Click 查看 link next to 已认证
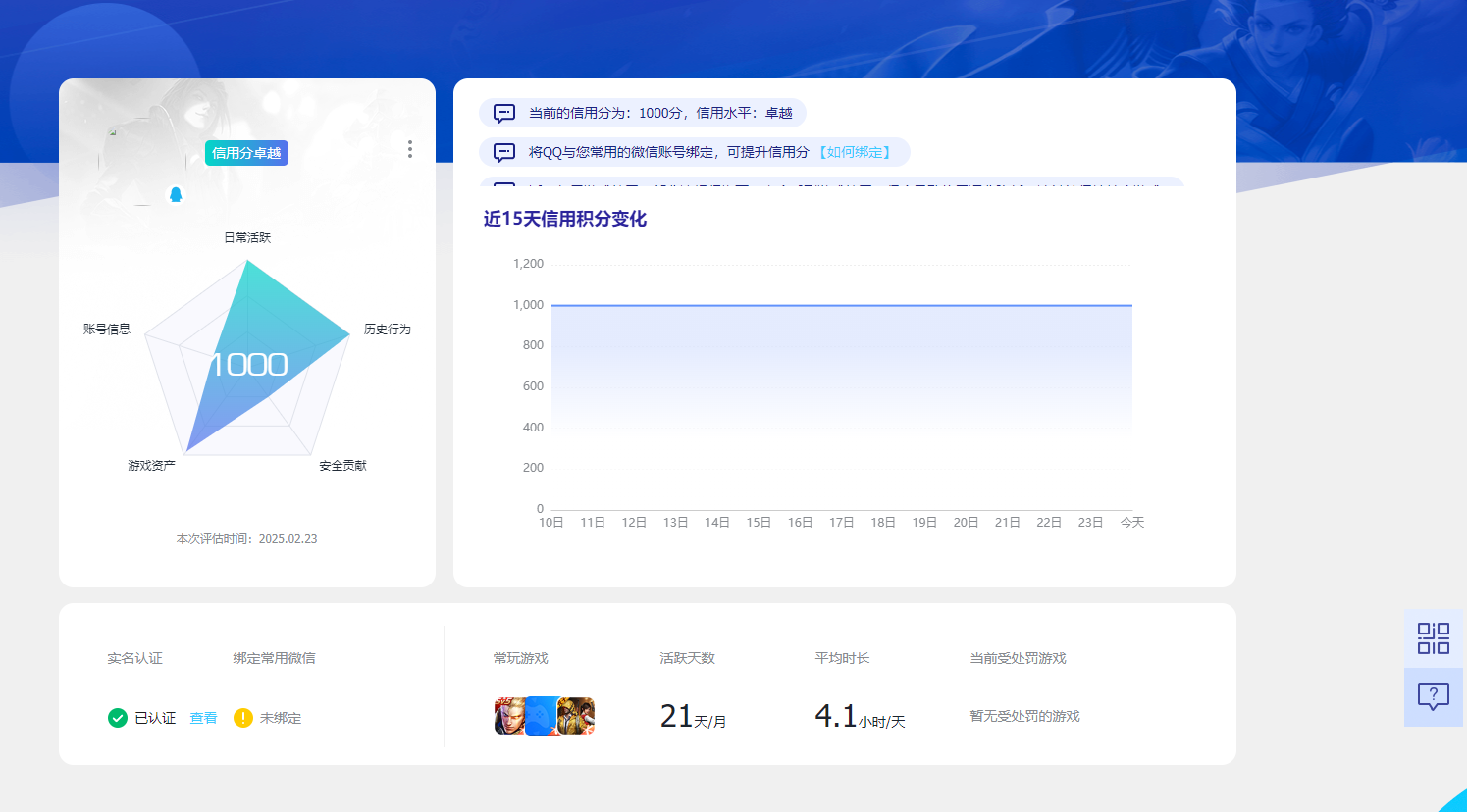The height and width of the screenshot is (812, 1467). pyautogui.click(x=203, y=718)
